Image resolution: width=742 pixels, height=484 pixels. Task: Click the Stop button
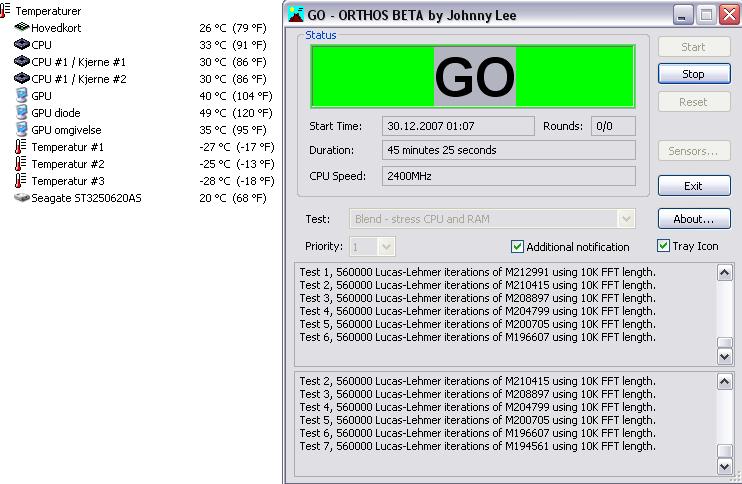[694, 74]
